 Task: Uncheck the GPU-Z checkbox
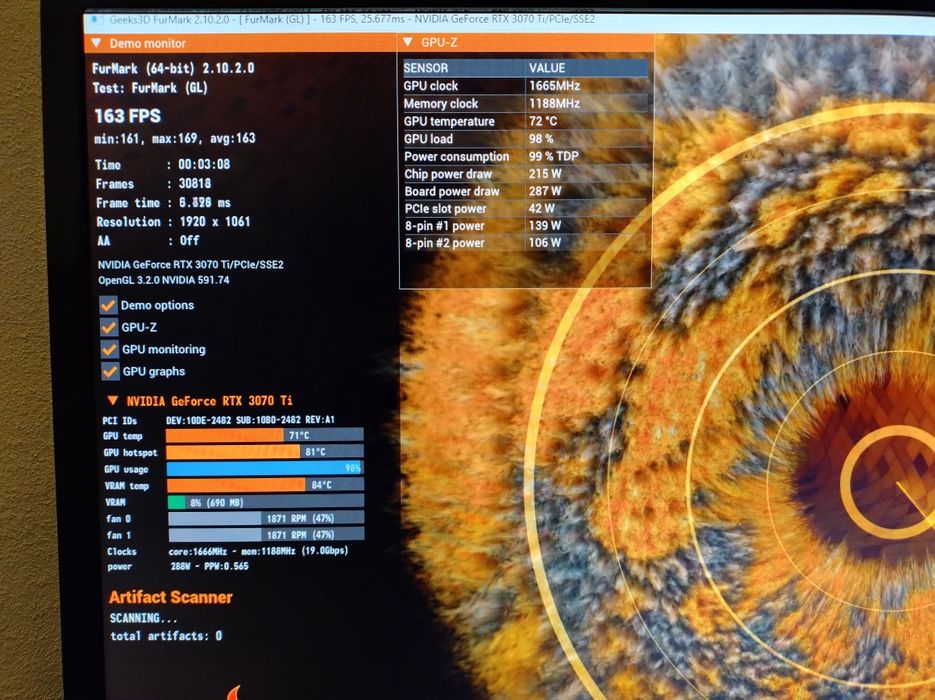point(109,327)
